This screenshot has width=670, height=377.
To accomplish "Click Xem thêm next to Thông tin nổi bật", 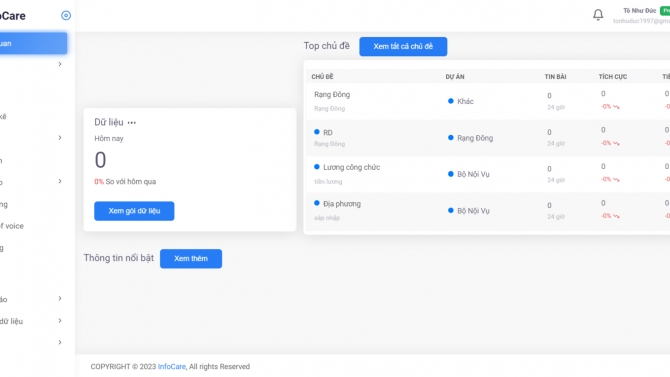I will 191,259.
